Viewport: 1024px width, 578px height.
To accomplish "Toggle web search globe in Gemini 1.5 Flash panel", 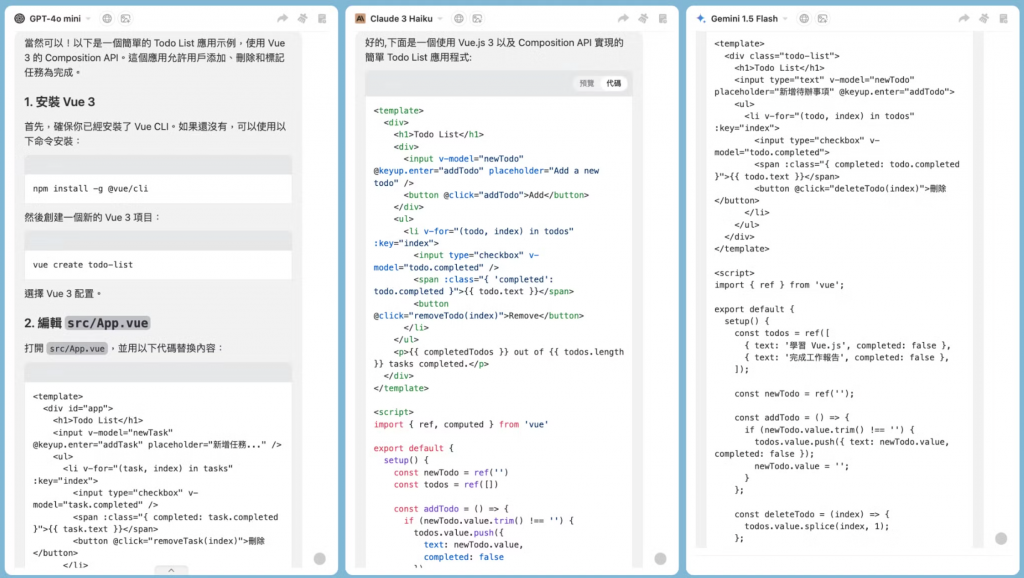I will click(x=804, y=18).
